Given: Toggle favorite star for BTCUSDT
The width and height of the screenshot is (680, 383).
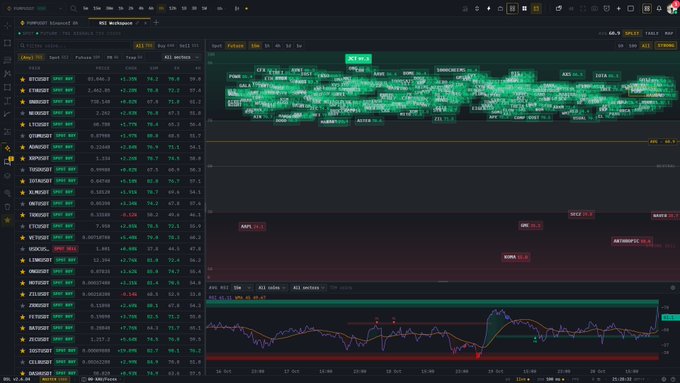Looking at the screenshot, I should [23, 79].
